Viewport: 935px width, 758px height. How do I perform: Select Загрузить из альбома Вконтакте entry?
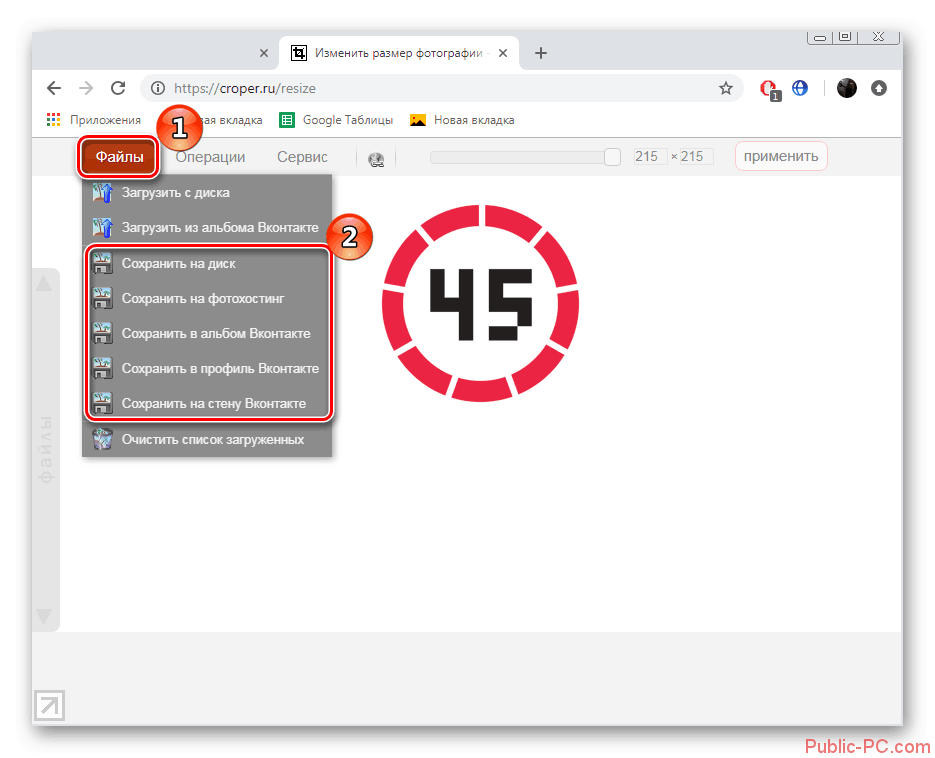point(207,227)
